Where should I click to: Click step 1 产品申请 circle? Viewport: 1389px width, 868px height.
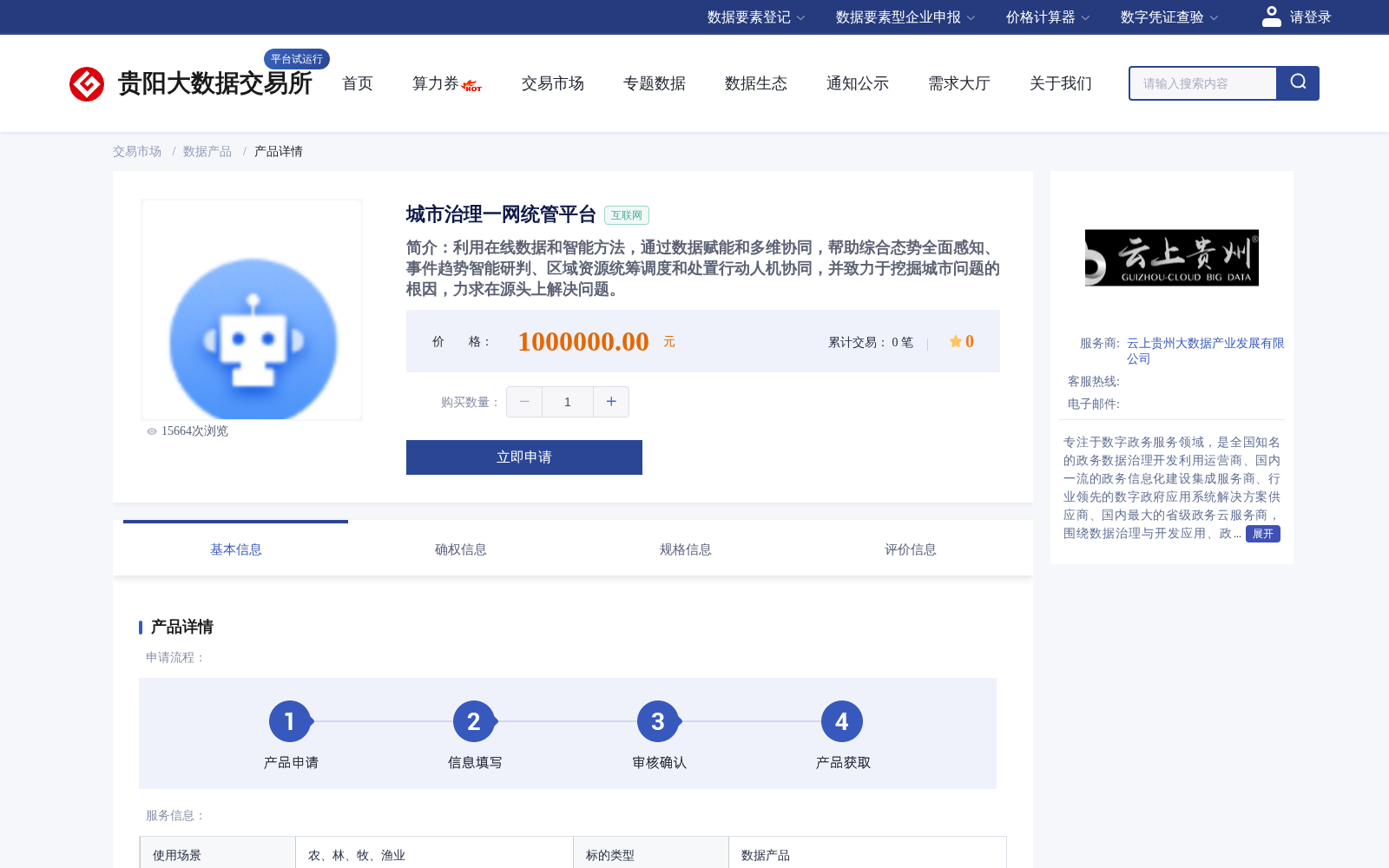290,721
